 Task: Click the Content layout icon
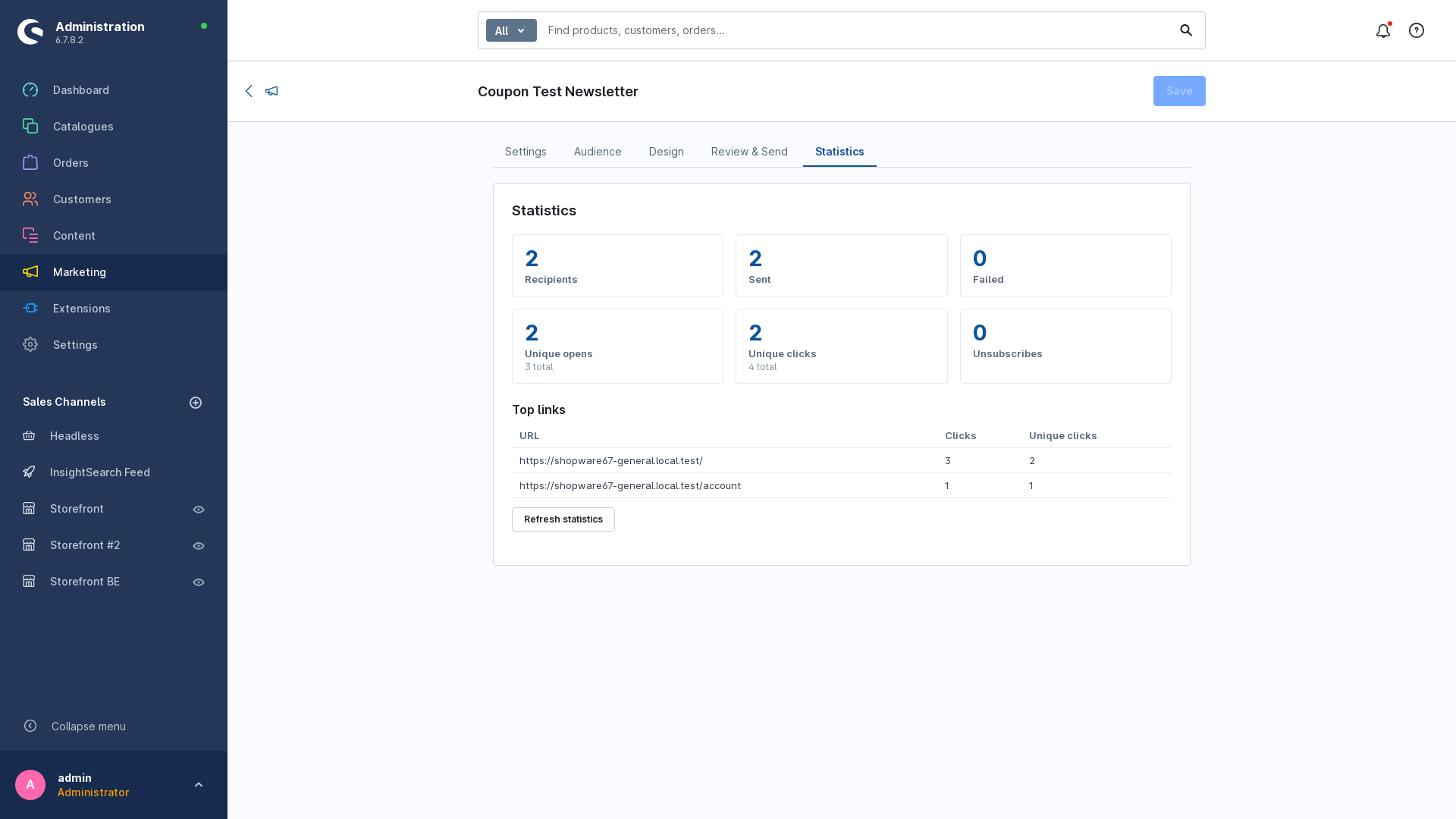coord(30,236)
